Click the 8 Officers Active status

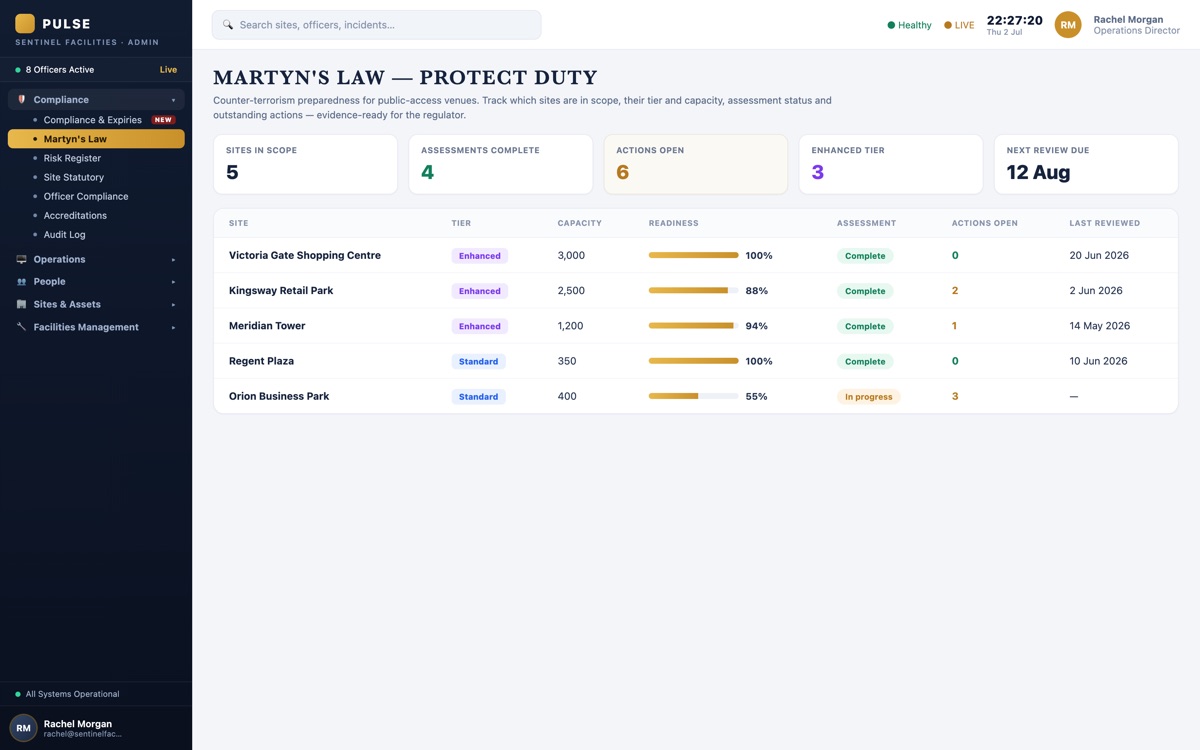tap(60, 70)
